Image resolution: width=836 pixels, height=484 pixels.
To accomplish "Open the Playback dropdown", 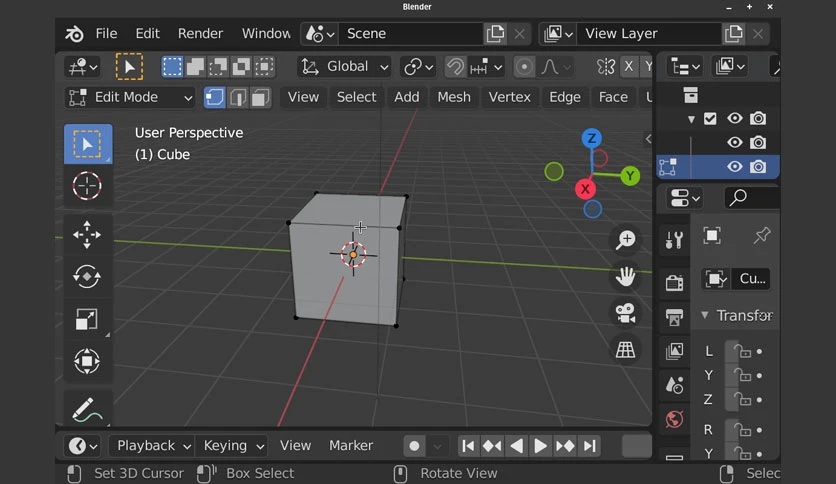I will [154, 446].
